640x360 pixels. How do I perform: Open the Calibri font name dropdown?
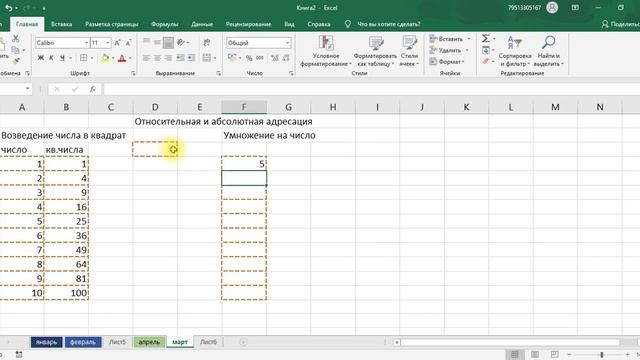tap(87, 42)
